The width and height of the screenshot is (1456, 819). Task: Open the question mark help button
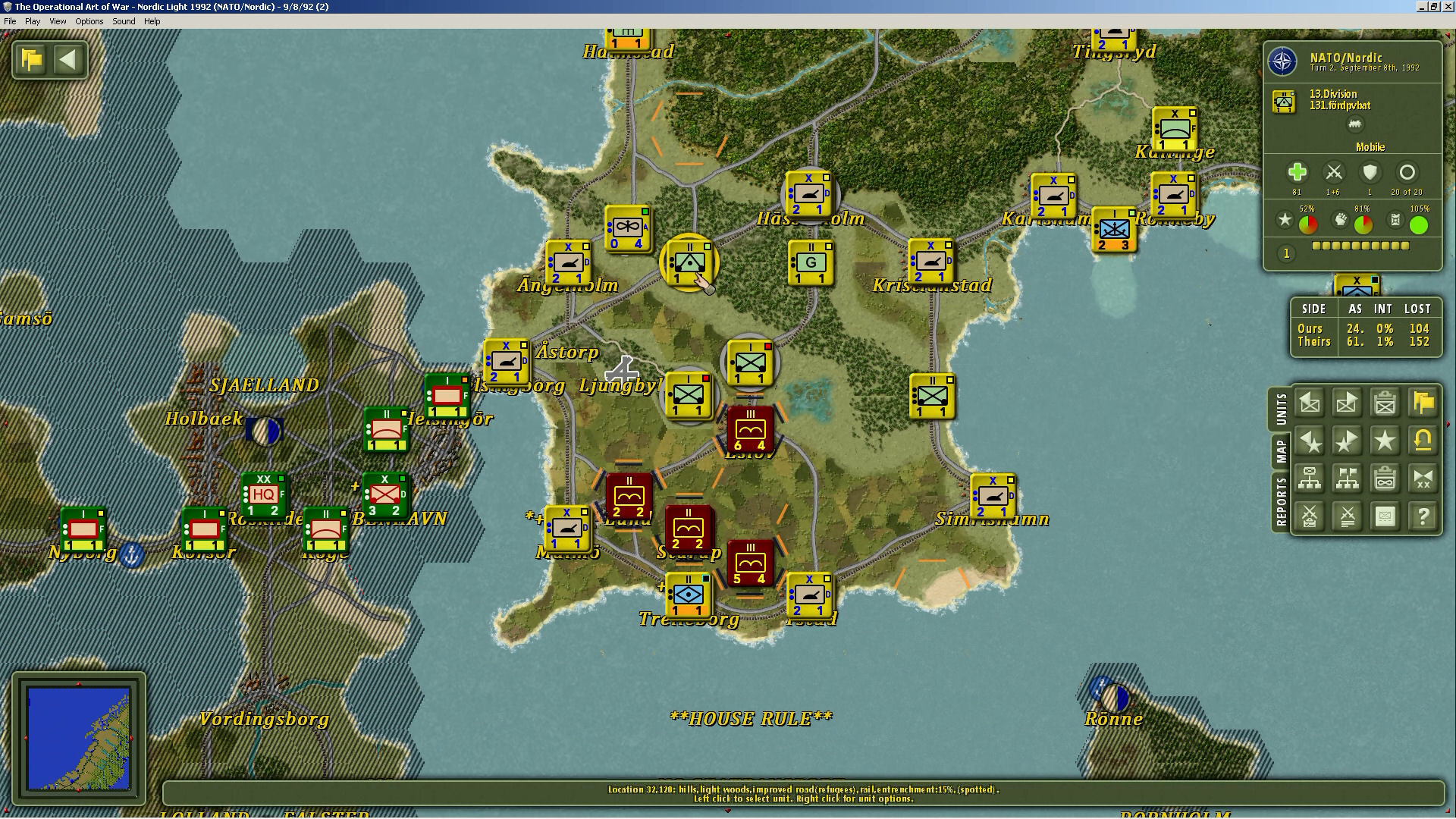[x=1423, y=516]
